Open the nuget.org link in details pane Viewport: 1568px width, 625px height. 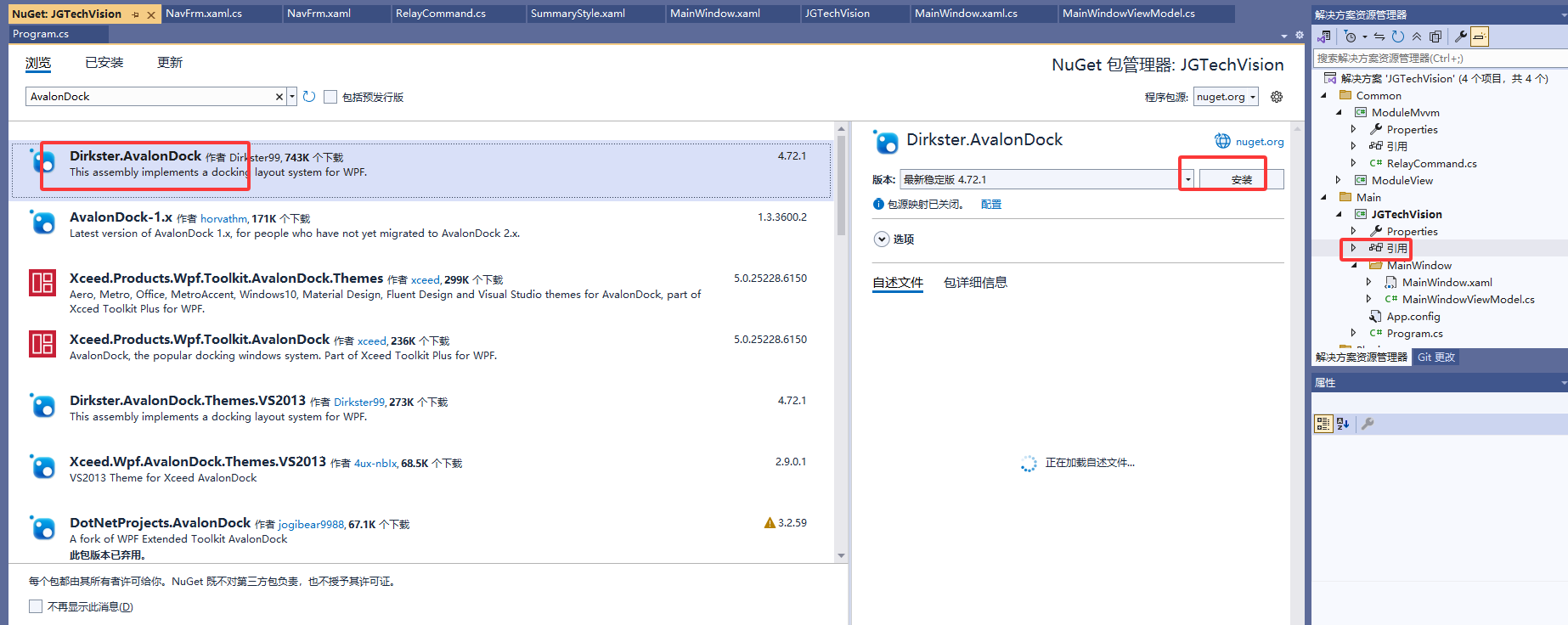[1260, 142]
